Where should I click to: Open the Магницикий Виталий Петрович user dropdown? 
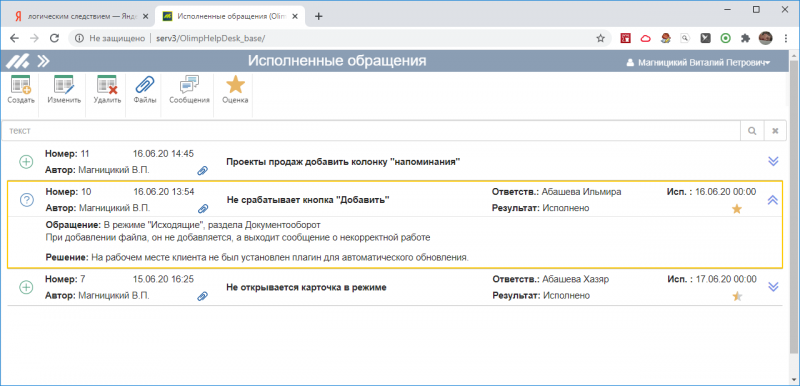click(x=698, y=62)
